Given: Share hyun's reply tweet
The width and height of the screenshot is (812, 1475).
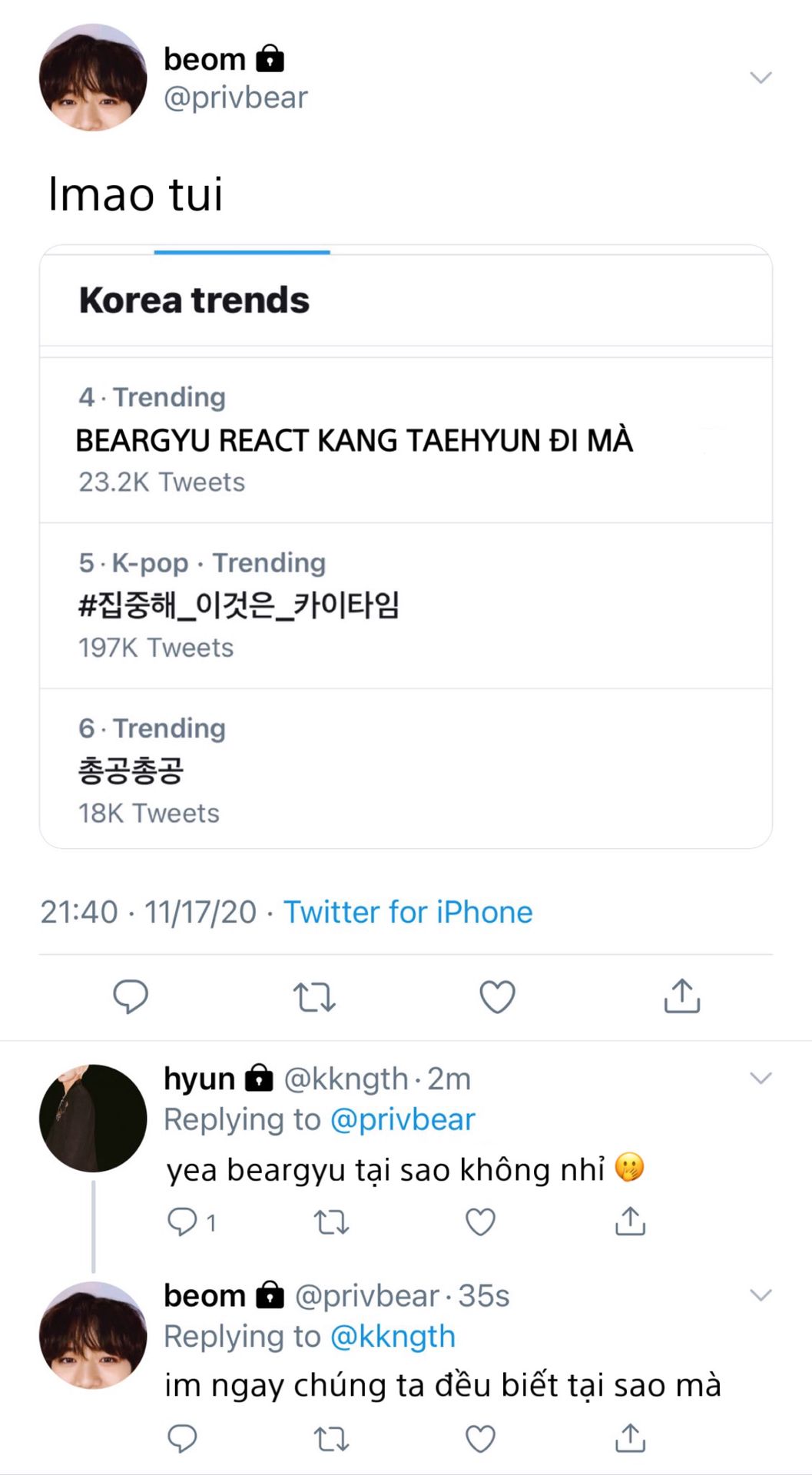Looking at the screenshot, I should point(630,1221).
